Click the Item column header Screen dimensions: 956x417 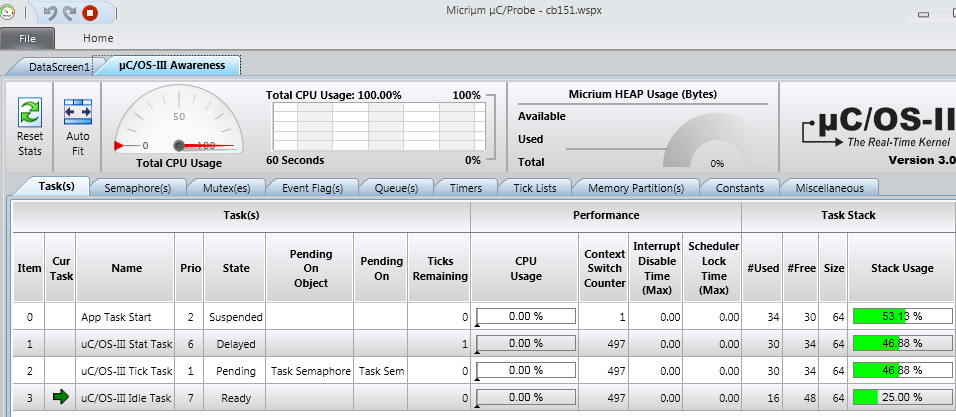[x=29, y=268]
